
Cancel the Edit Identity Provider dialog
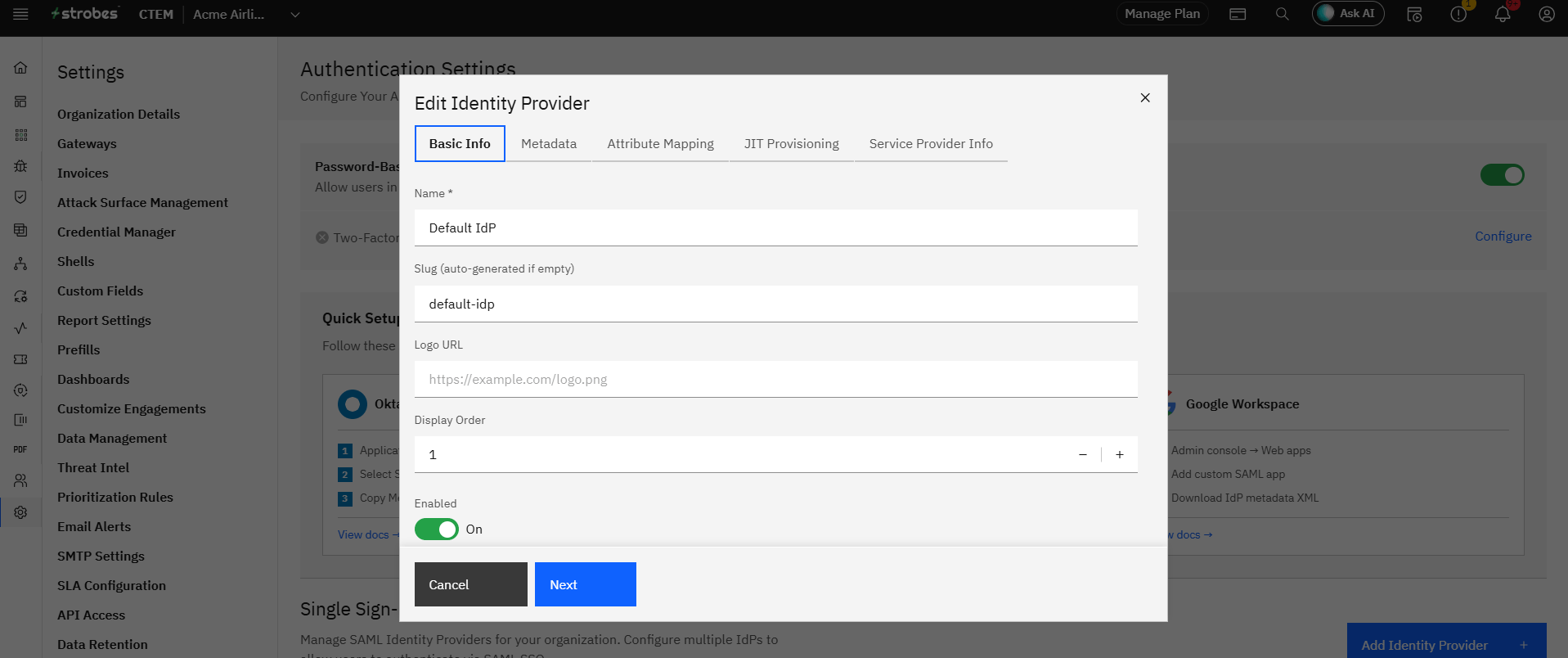pos(471,584)
